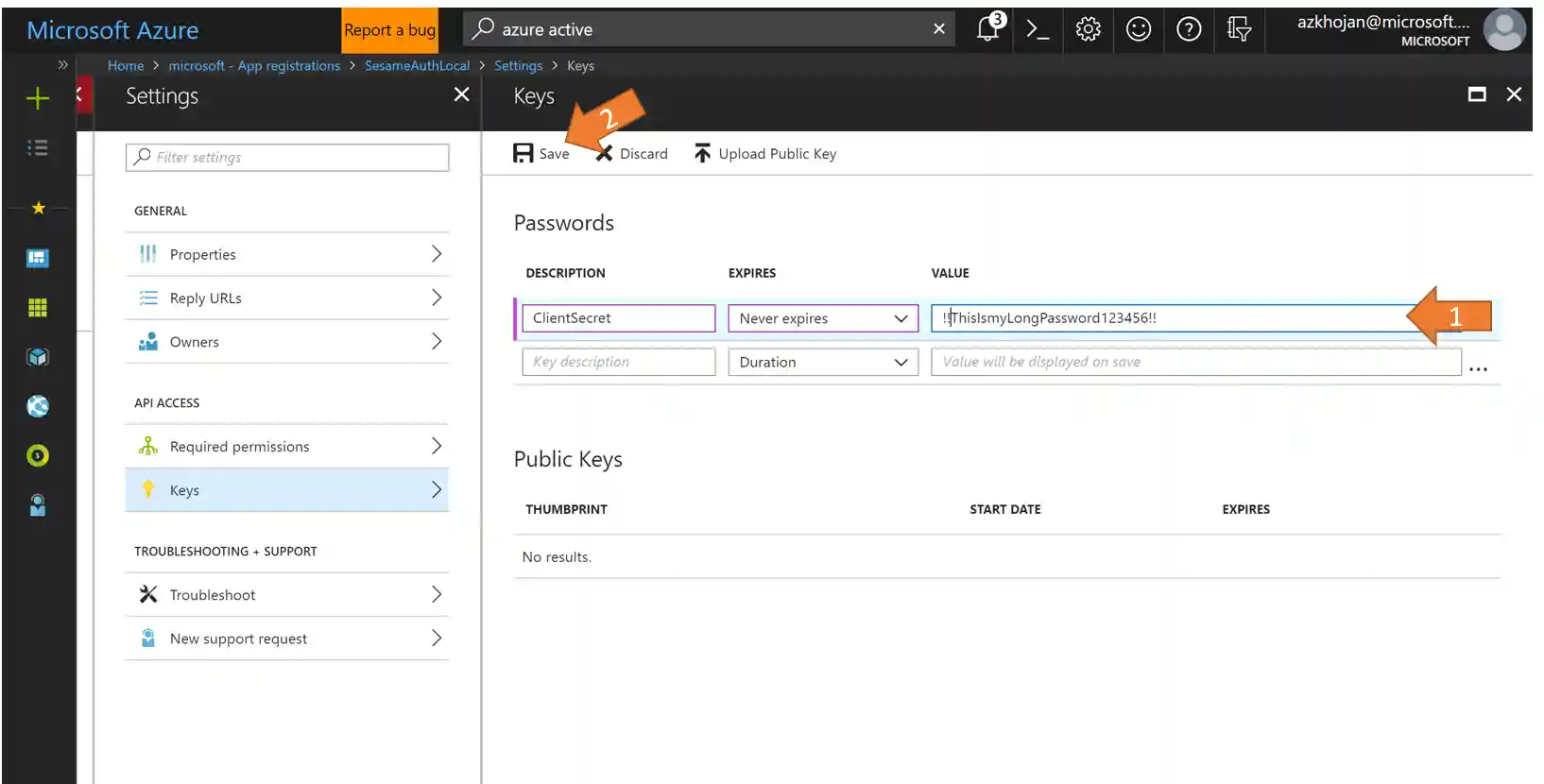
Task: Click the ClientSecret description field
Action: pos(619,318)
